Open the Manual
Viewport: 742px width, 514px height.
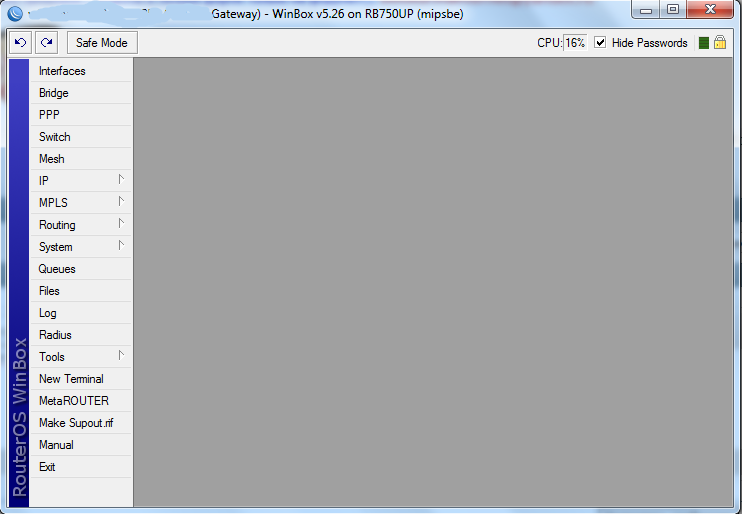pos(81,445)
